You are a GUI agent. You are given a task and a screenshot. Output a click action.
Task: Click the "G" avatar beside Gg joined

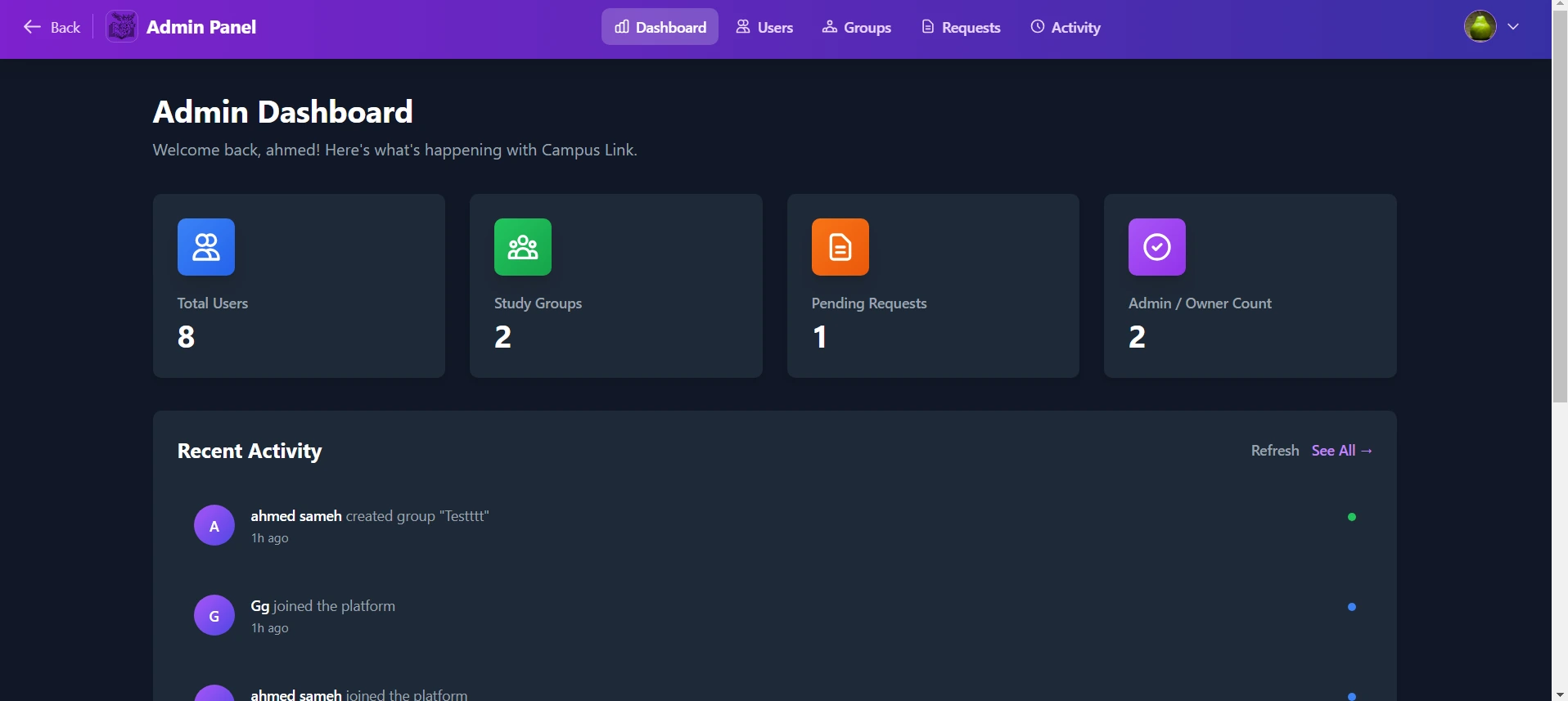pyautogui.click(x=214, y=615)
